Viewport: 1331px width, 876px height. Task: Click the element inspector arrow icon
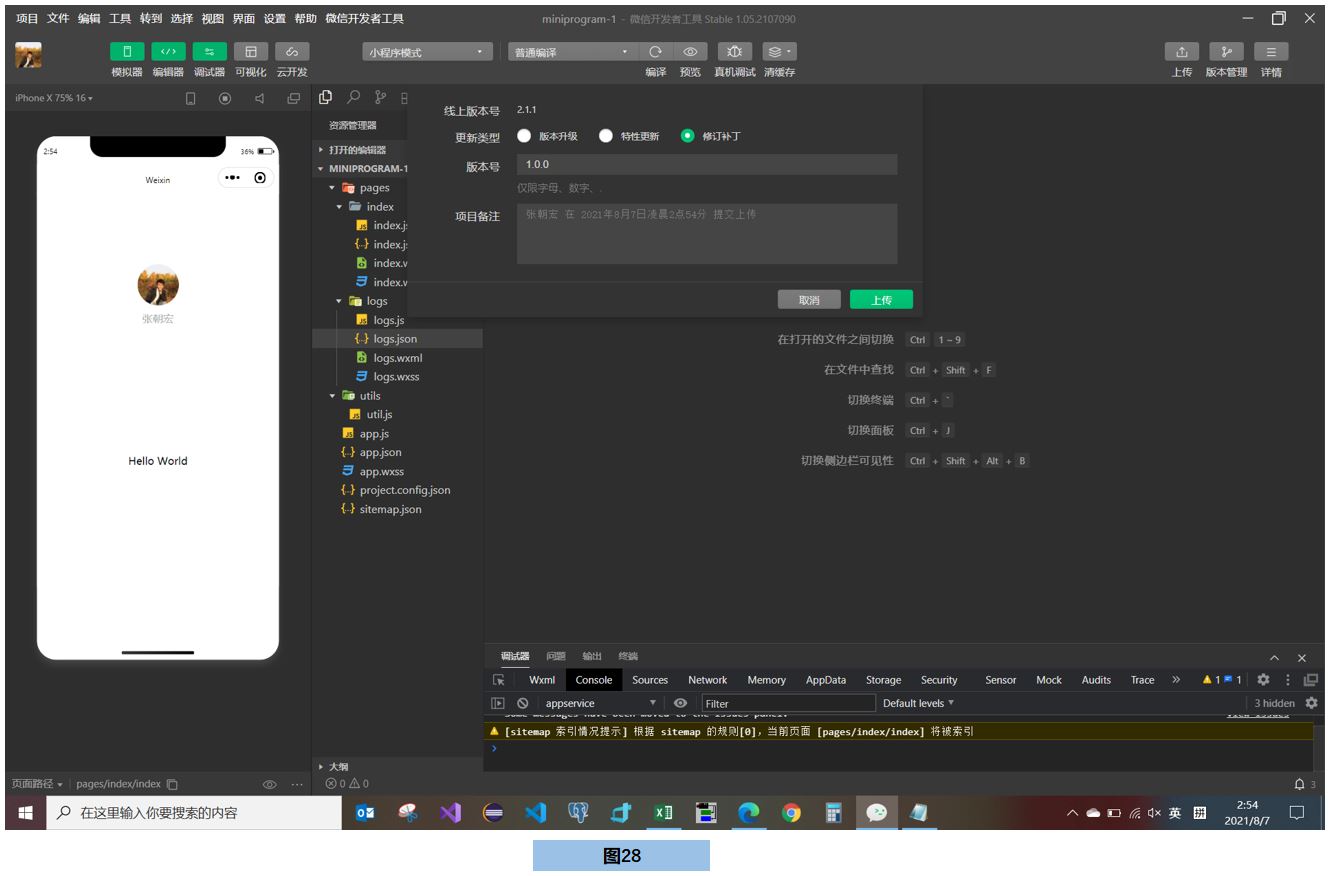[499, 680]
